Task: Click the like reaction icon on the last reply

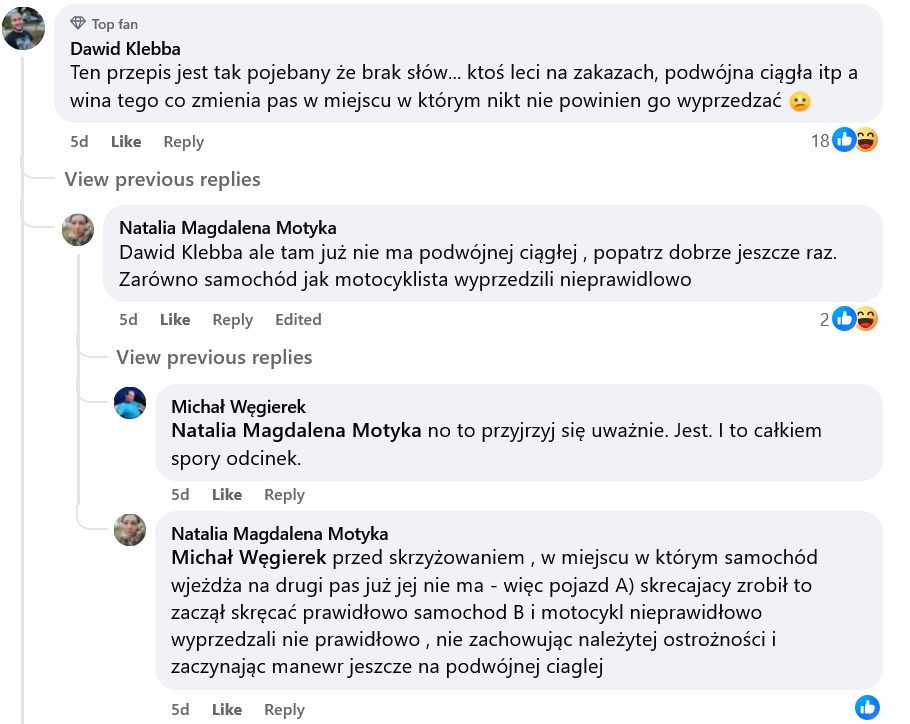Action: point(867,708)
